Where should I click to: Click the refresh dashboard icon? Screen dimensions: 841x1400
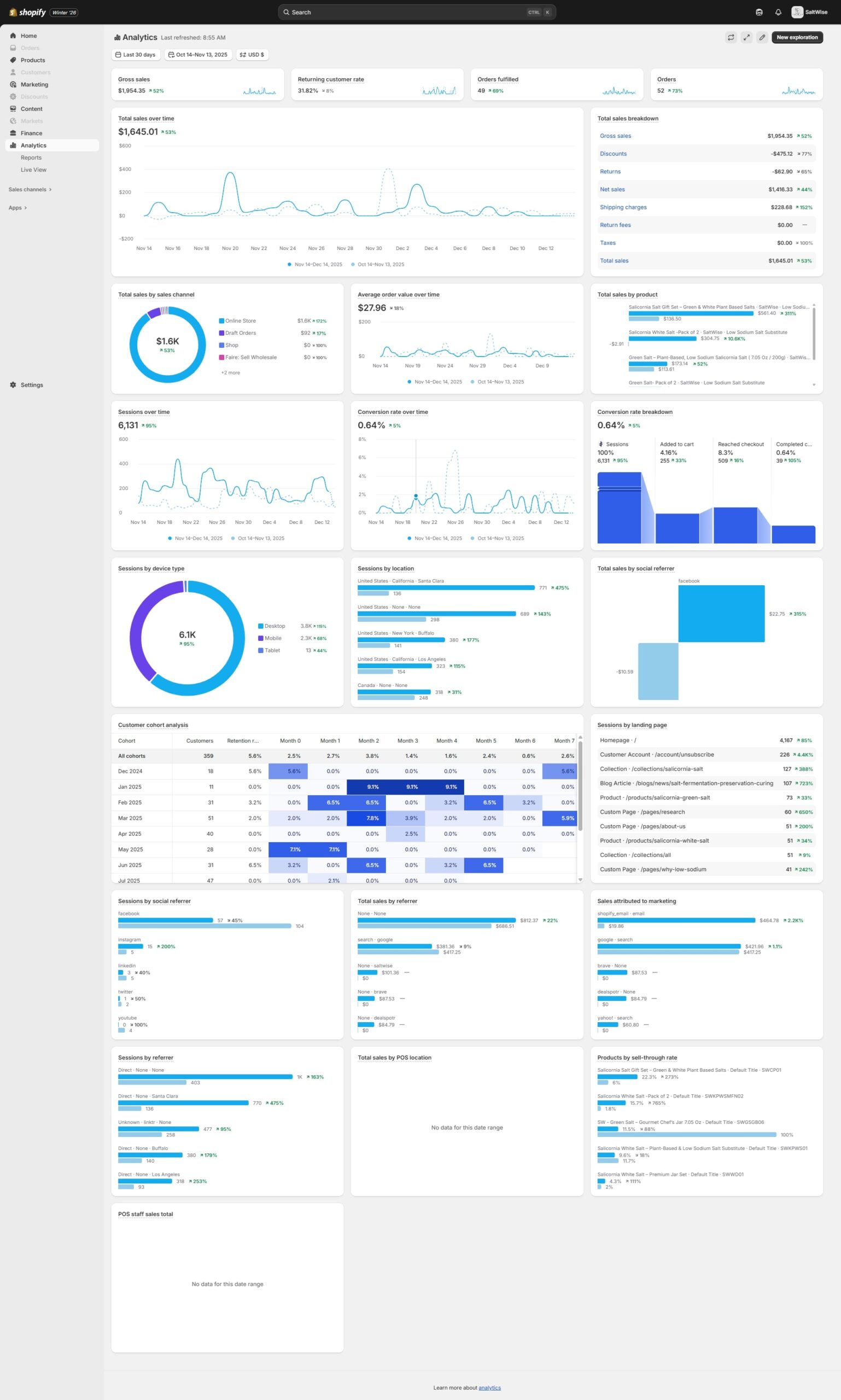tap(731, 37)
